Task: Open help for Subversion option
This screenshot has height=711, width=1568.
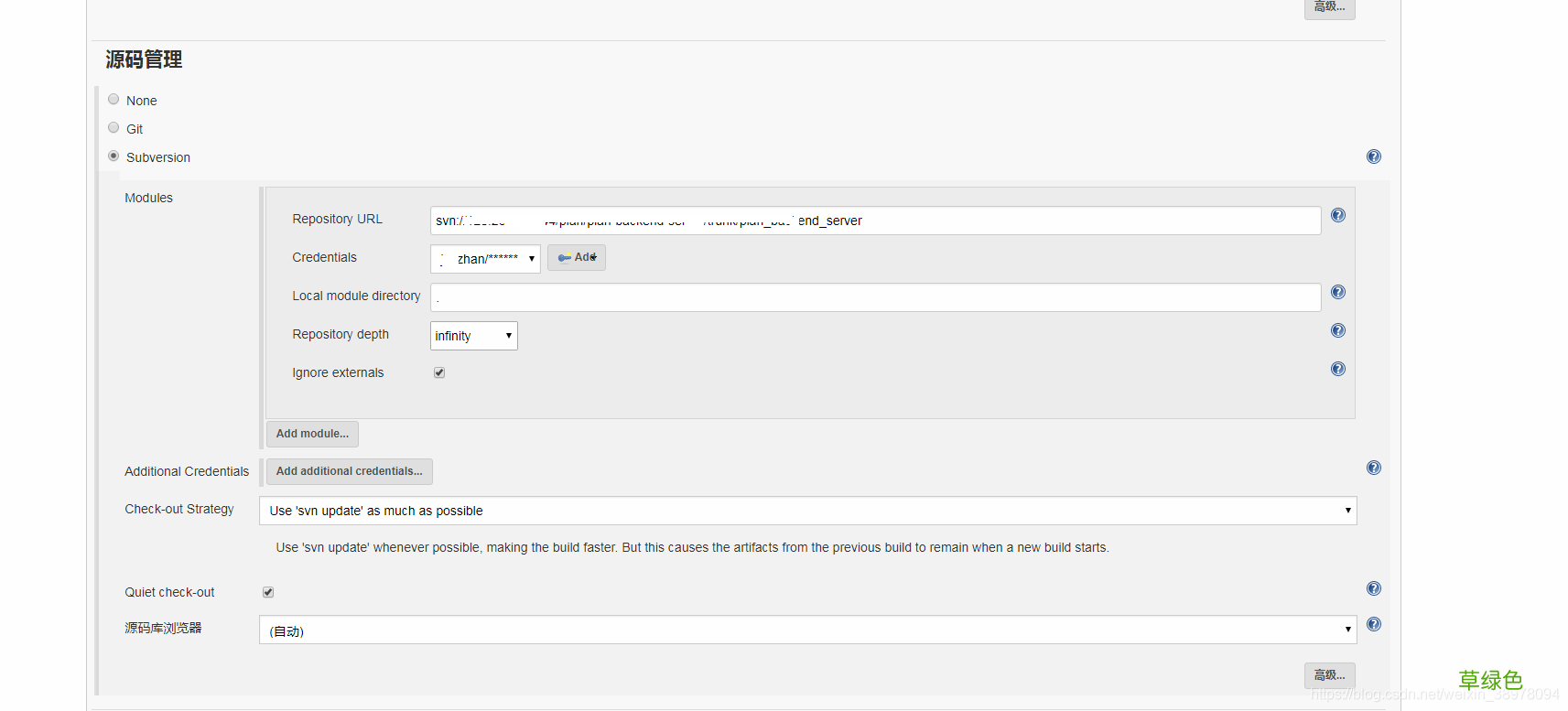Action: pos(1373,156)
